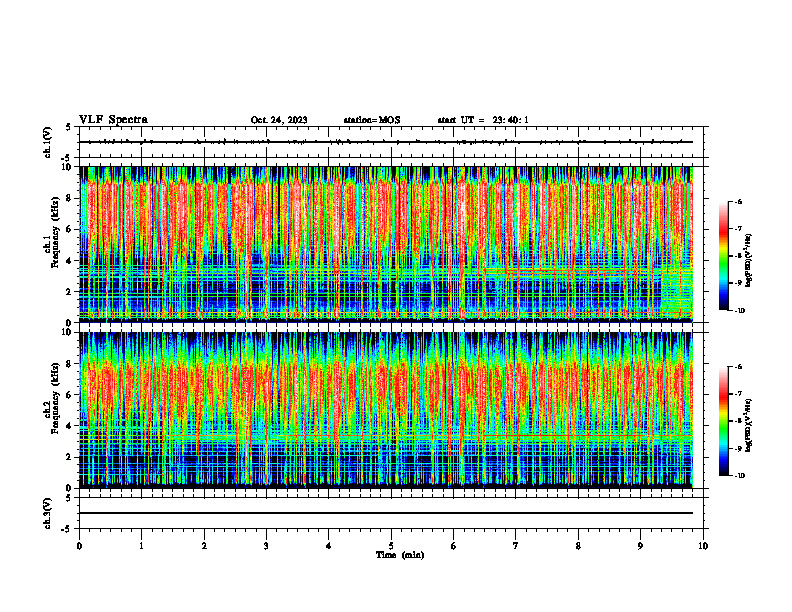Click the '10' tick on ch.2 frequency axis
Viewport: 792px width, 612px height.
tap(67, 332)
